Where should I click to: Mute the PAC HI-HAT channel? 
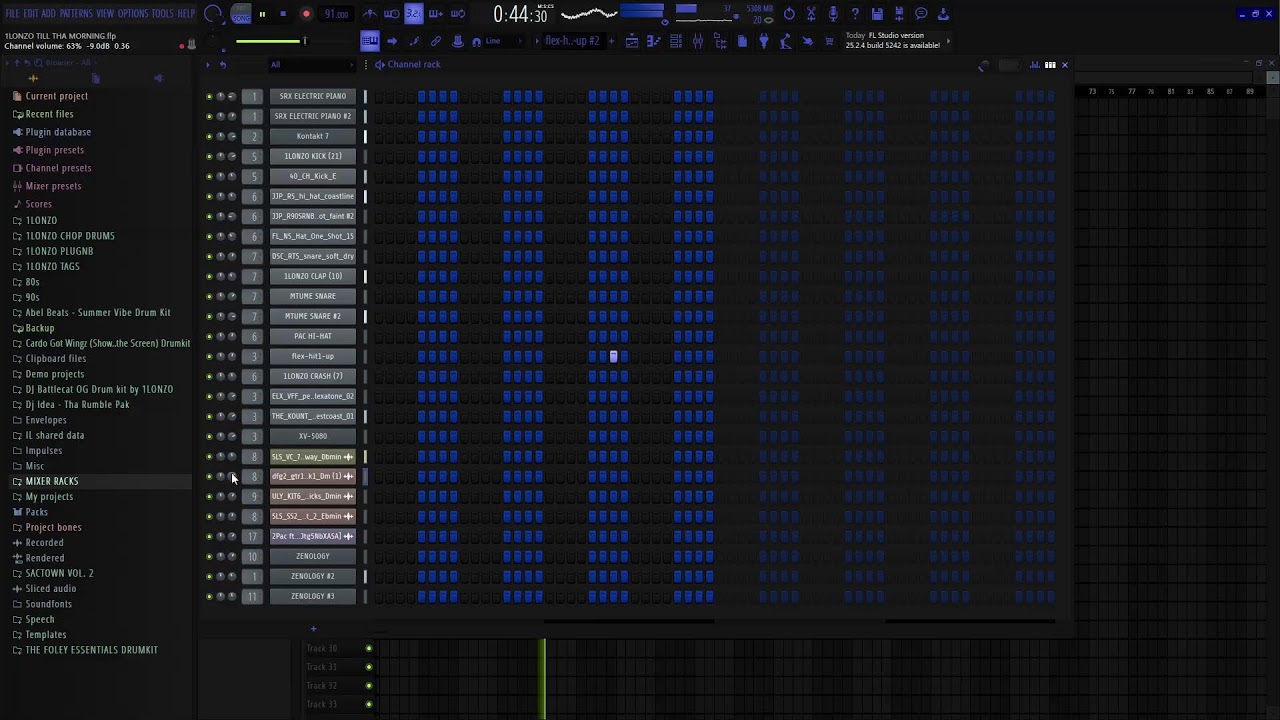tap(209, 336)
